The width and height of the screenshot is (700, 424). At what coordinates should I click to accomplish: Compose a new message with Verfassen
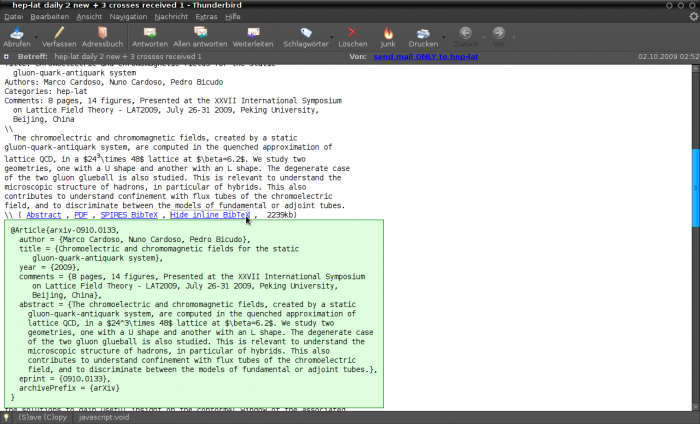pyautogui.click(x=59, y=37)
